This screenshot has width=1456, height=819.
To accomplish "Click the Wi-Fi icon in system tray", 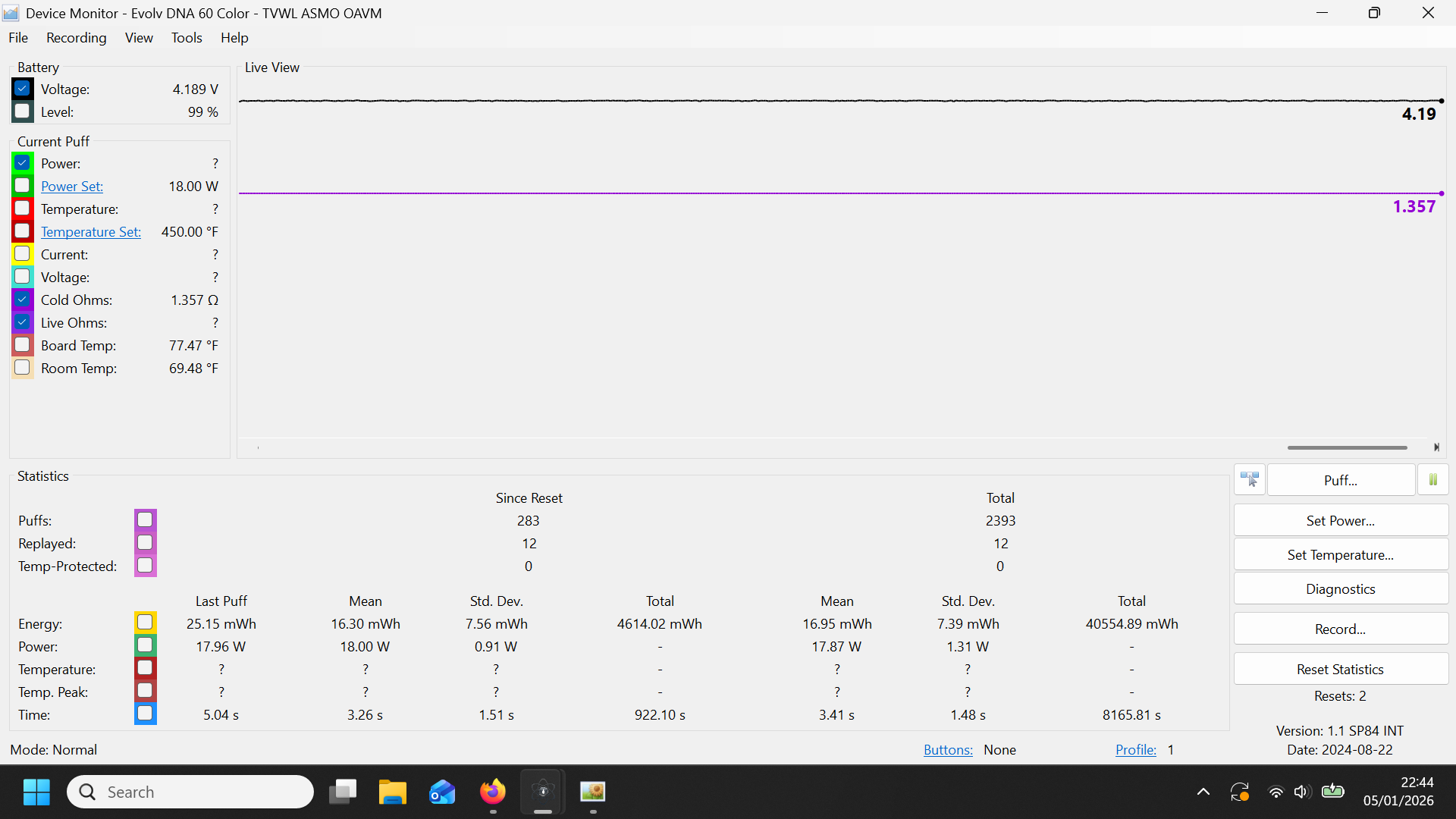I will click(1276, 792).
